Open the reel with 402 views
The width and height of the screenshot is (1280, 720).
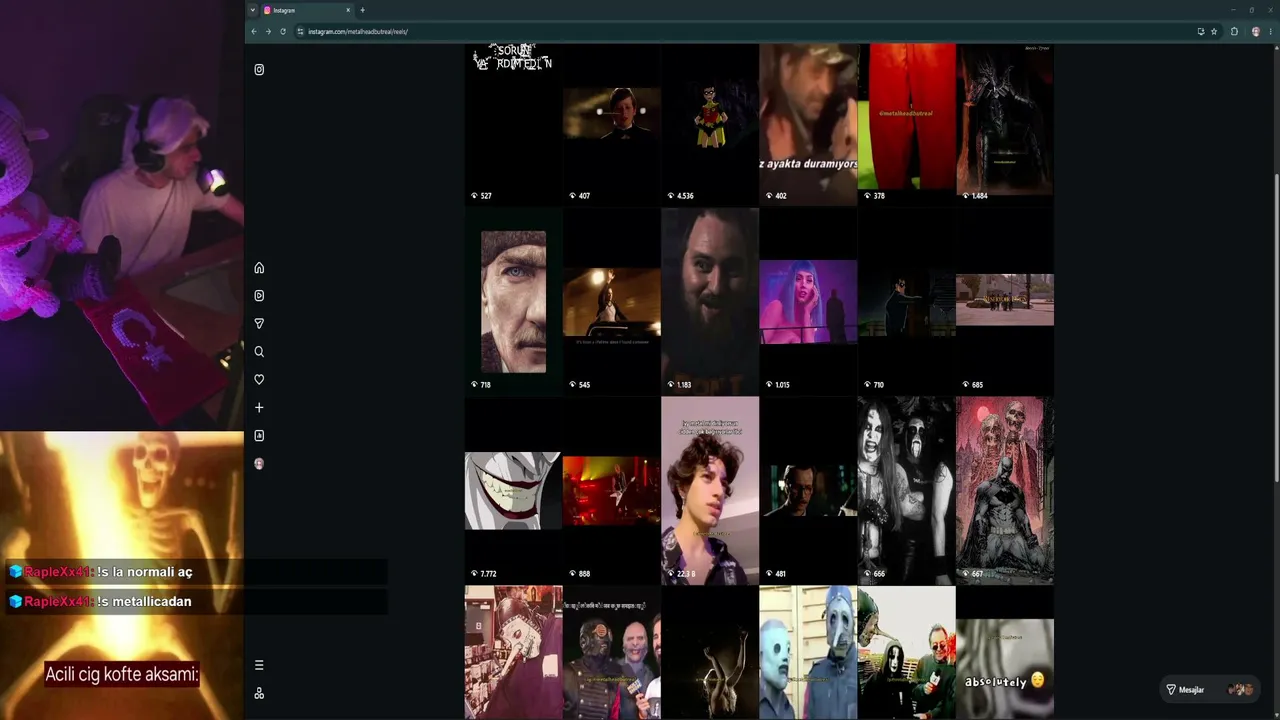pos(808,123)
